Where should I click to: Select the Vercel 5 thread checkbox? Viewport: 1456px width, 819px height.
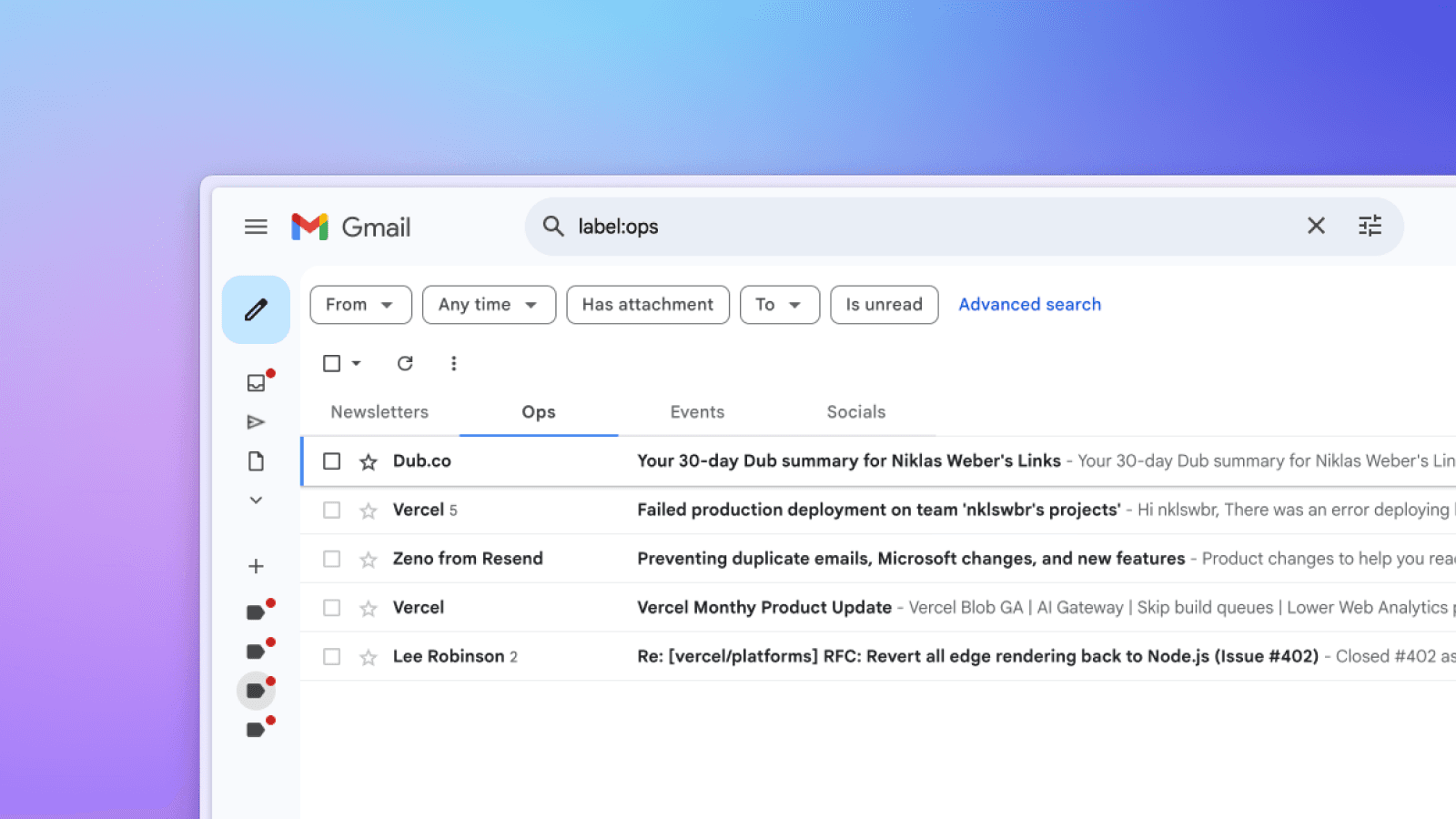pos(331,511)
